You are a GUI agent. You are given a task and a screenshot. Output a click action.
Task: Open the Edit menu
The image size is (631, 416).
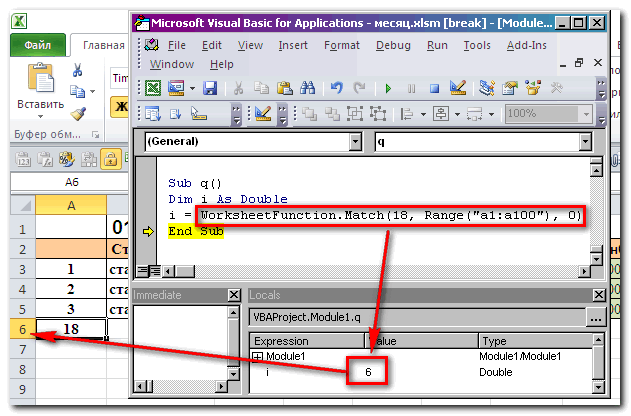coord(212,45)
